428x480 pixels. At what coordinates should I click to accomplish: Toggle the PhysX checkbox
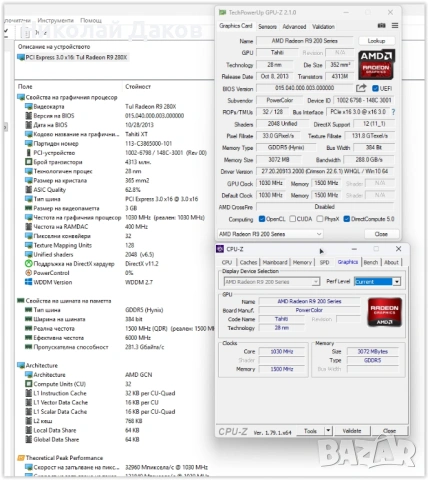[x=320, y=219]
